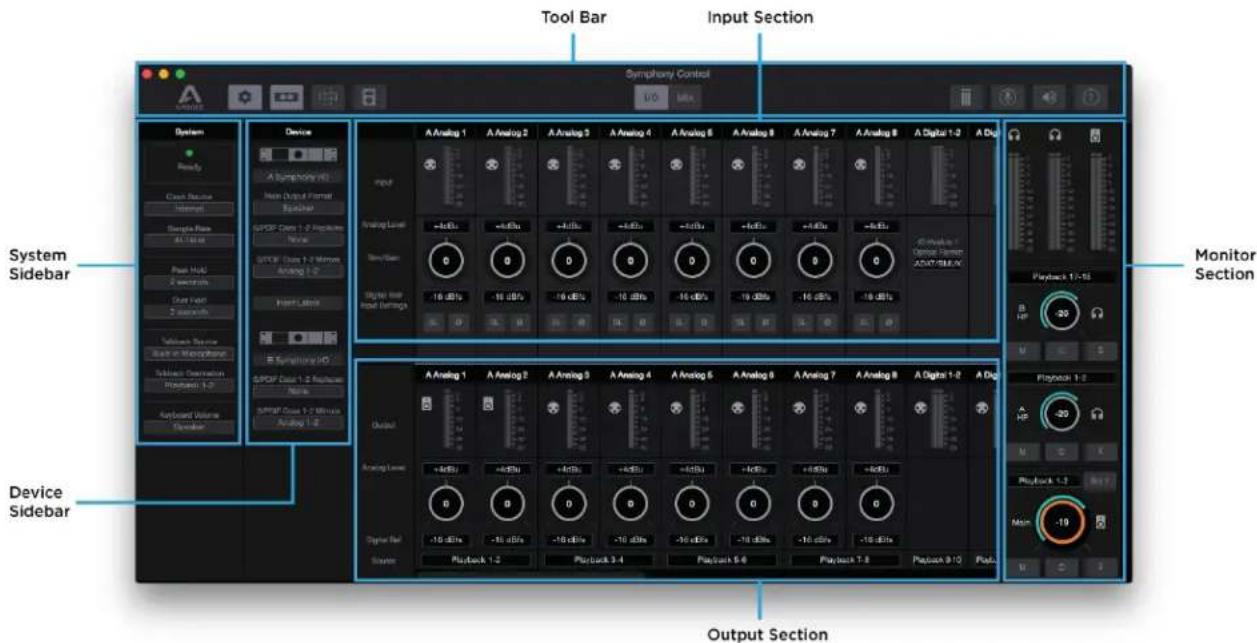The width and height of the screenshot is (1257, 643).
Task: Open the Peak Hold dropdown
Action: pyautogui.click(x=189, y=283)
